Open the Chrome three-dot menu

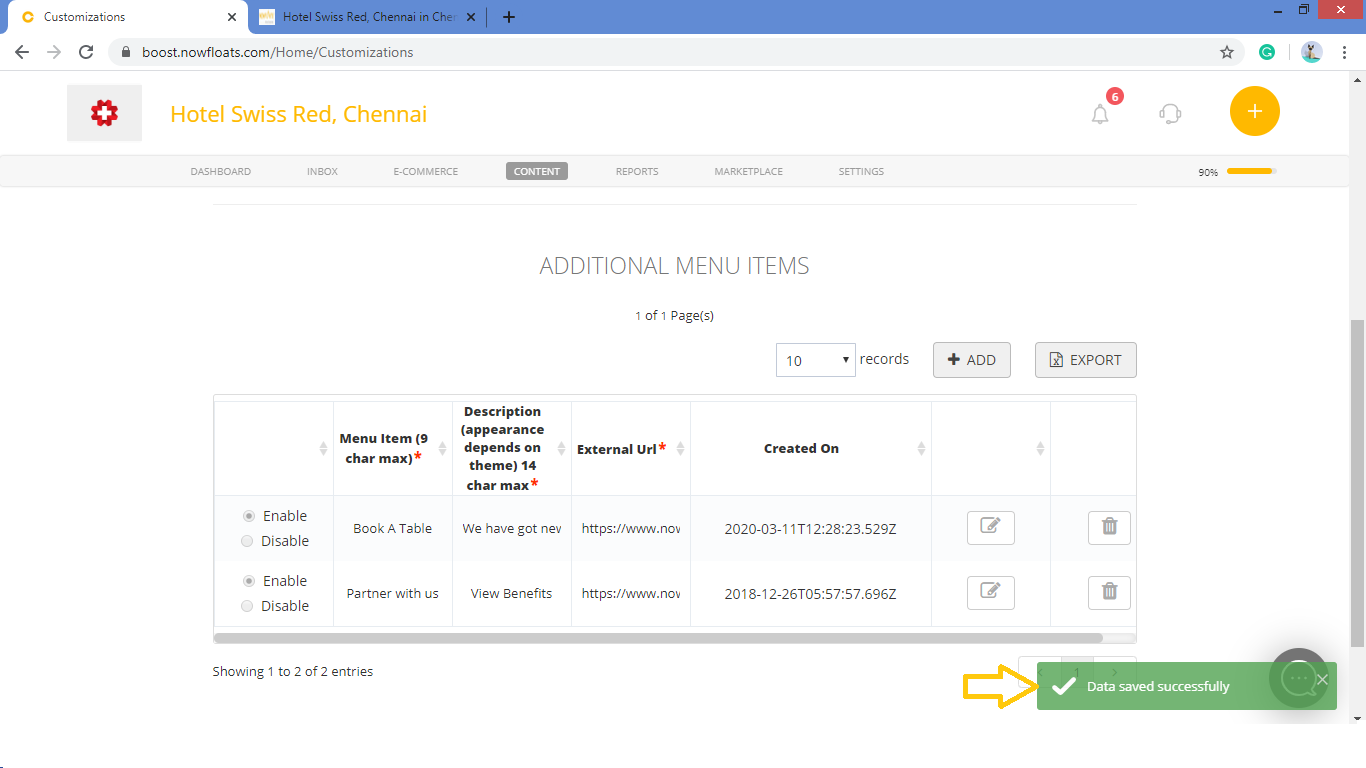1344,52
